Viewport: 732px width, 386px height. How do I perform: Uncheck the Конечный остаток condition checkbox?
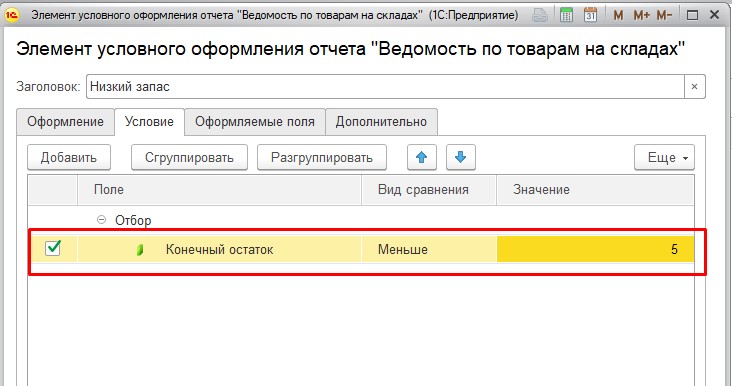(x=53, y=248)
